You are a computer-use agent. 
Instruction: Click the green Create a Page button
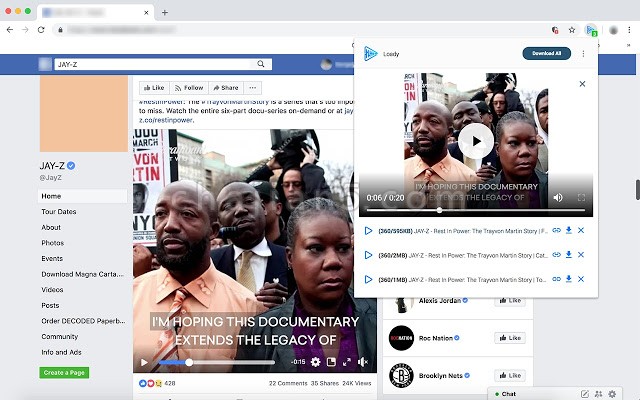64,373
